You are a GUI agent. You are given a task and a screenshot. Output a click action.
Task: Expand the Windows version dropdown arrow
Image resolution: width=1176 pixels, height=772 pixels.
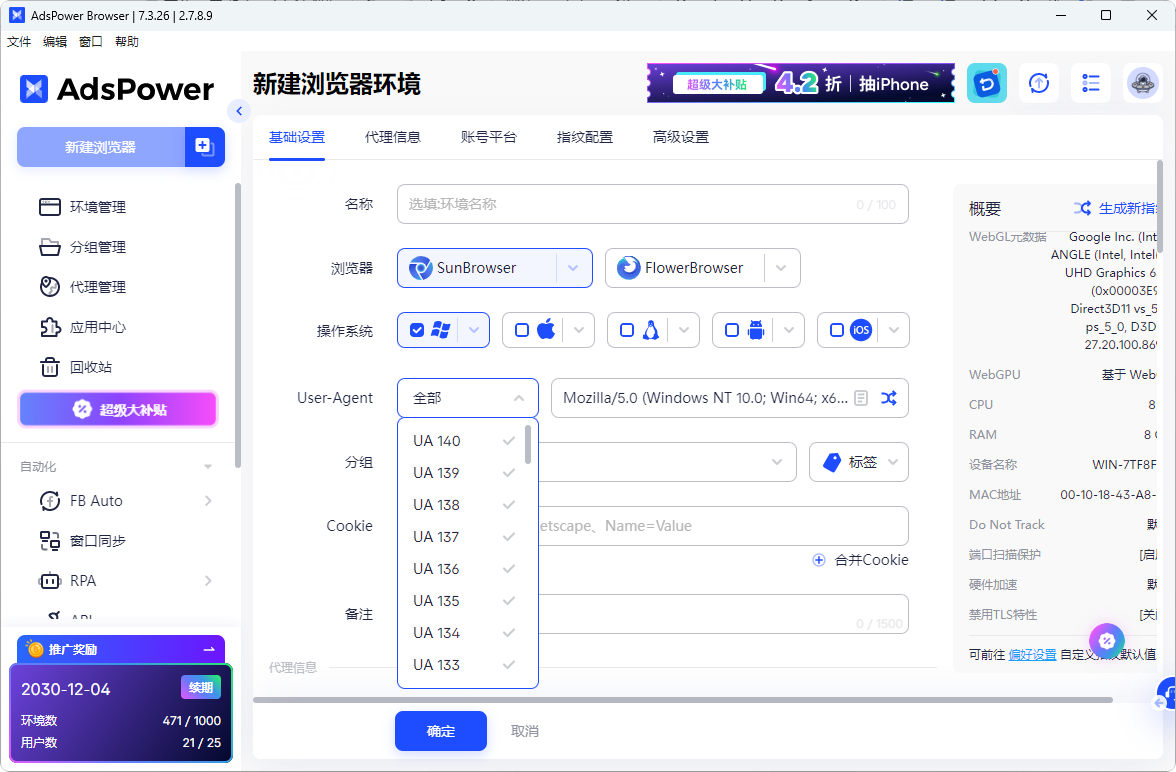tap(474, 330)
